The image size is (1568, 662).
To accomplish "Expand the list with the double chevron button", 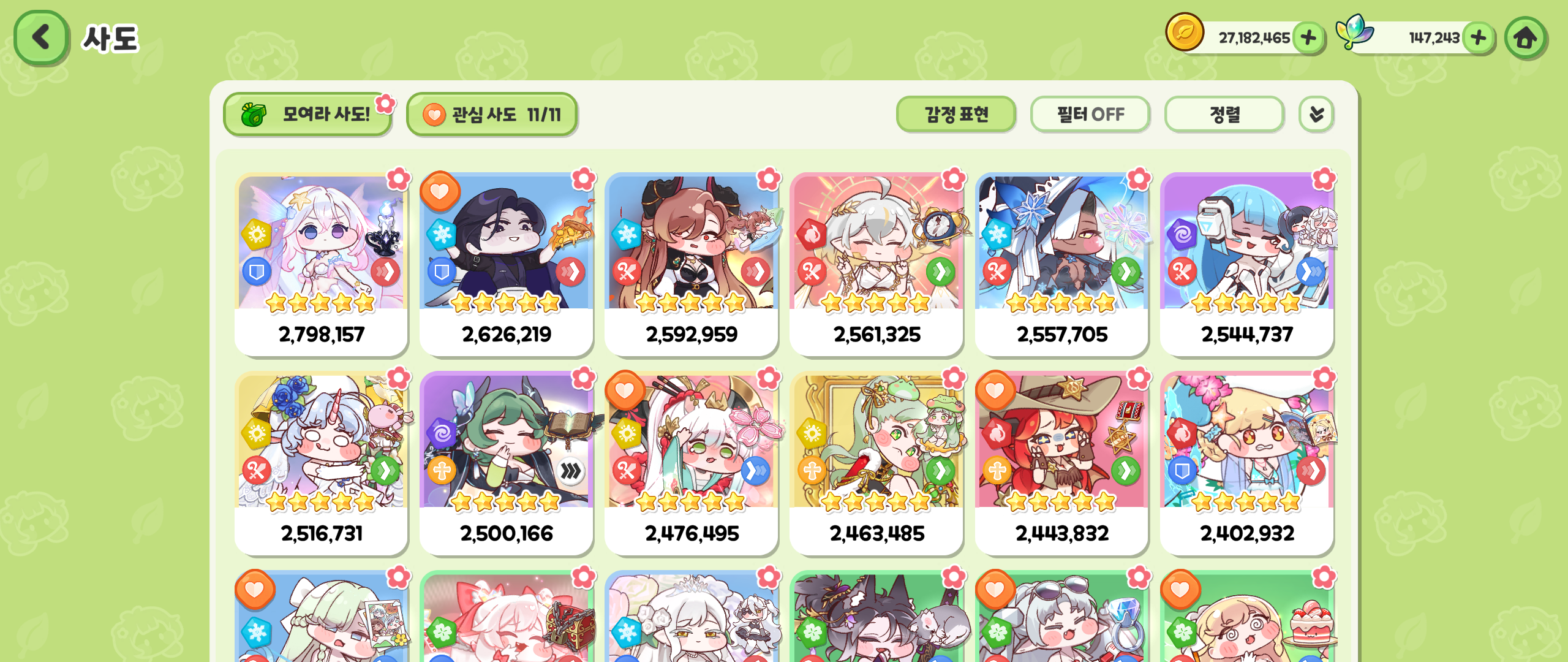I will coord(1316,115).
